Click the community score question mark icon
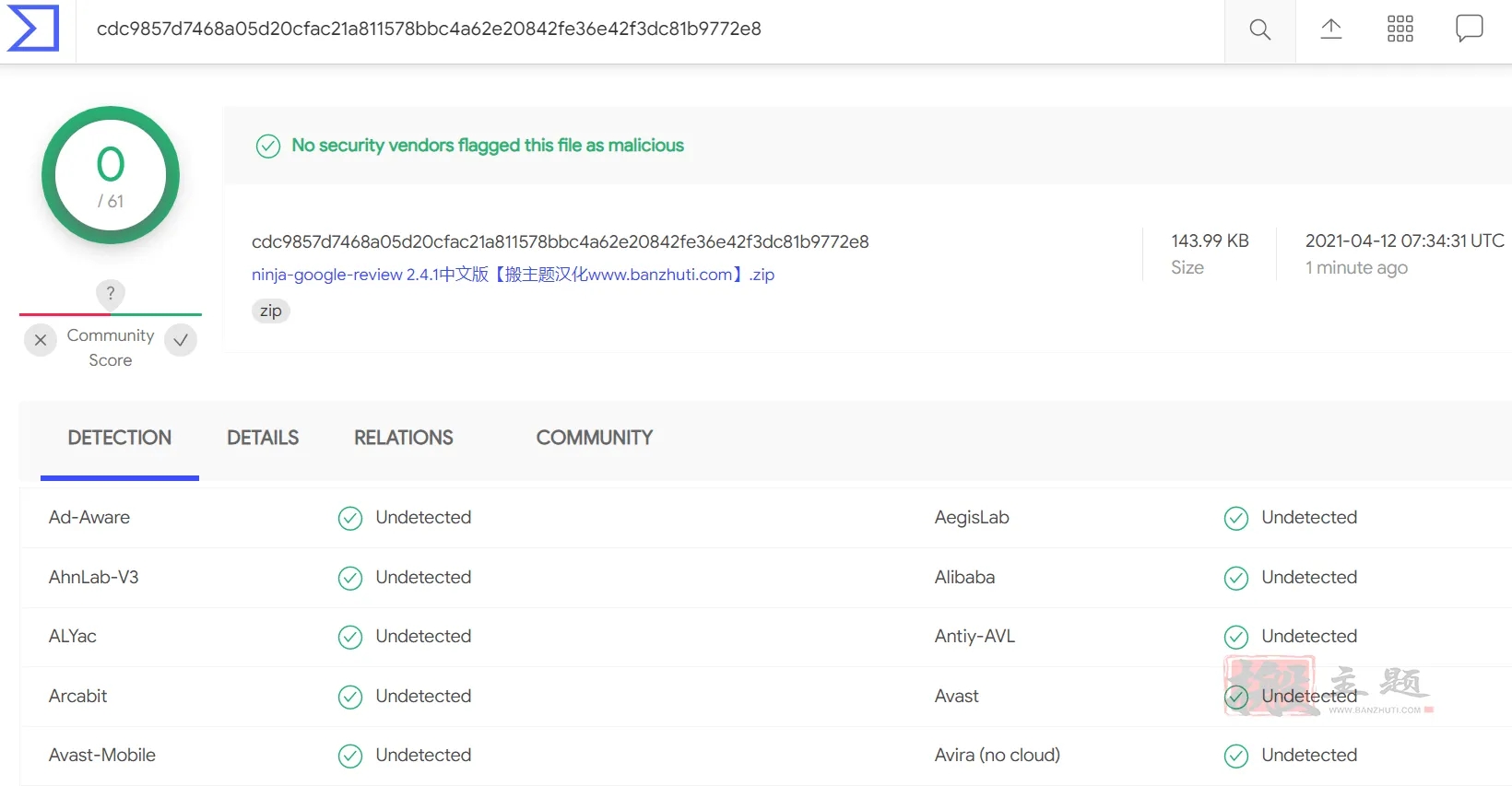1512x786 pixels. tap(111, 293)
